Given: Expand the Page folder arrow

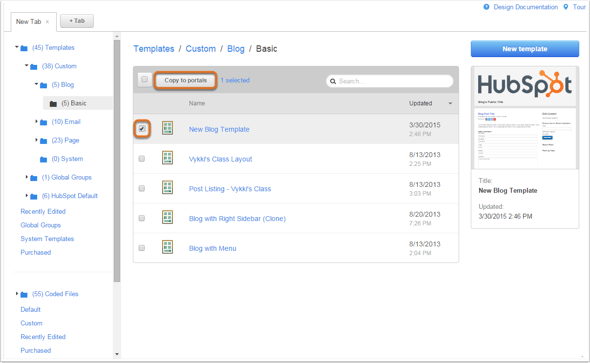Looking at the screenshot, I should 36,140.
